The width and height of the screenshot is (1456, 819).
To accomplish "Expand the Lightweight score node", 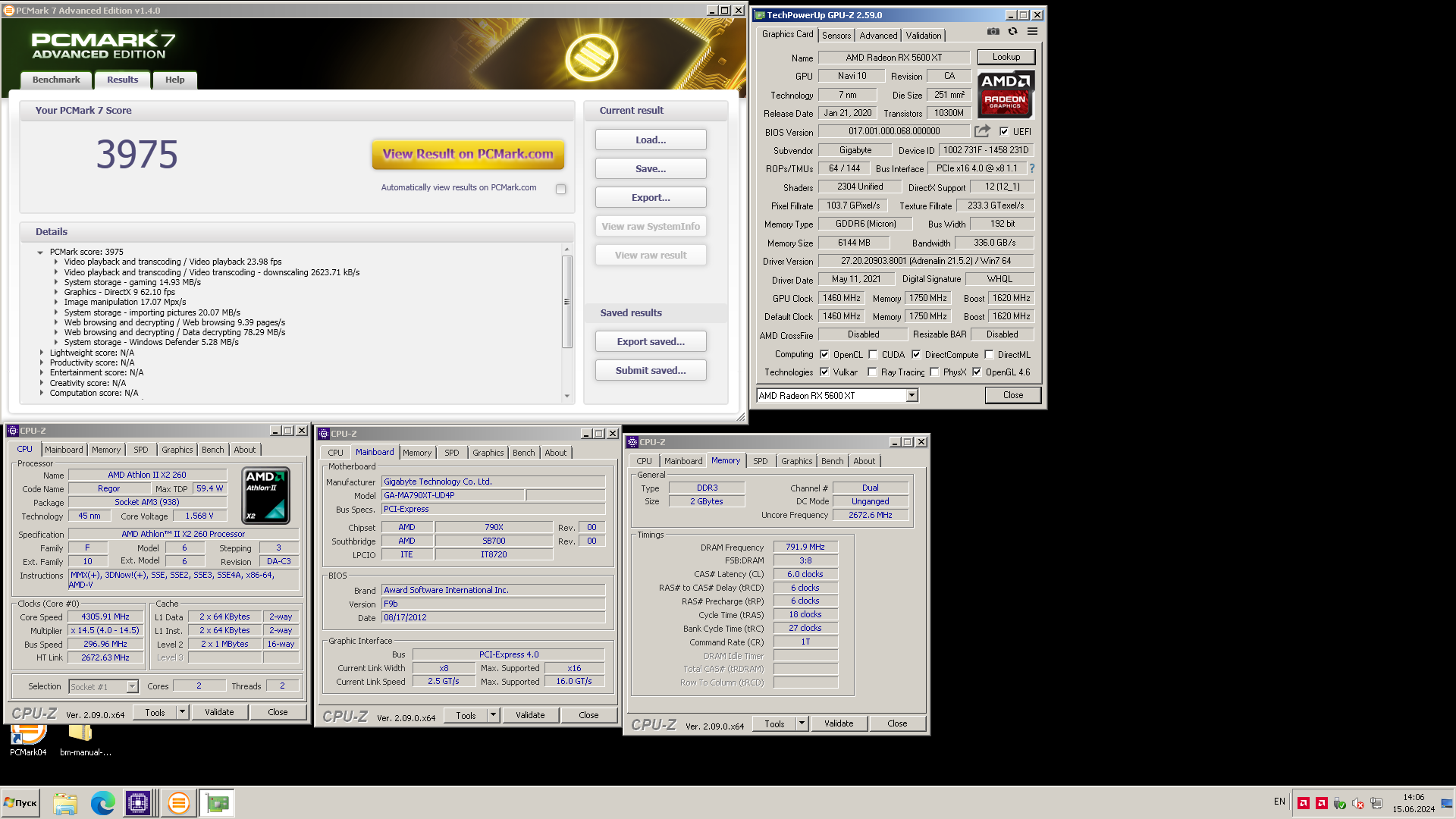I will pyautogui.click(x=41, y=353).
